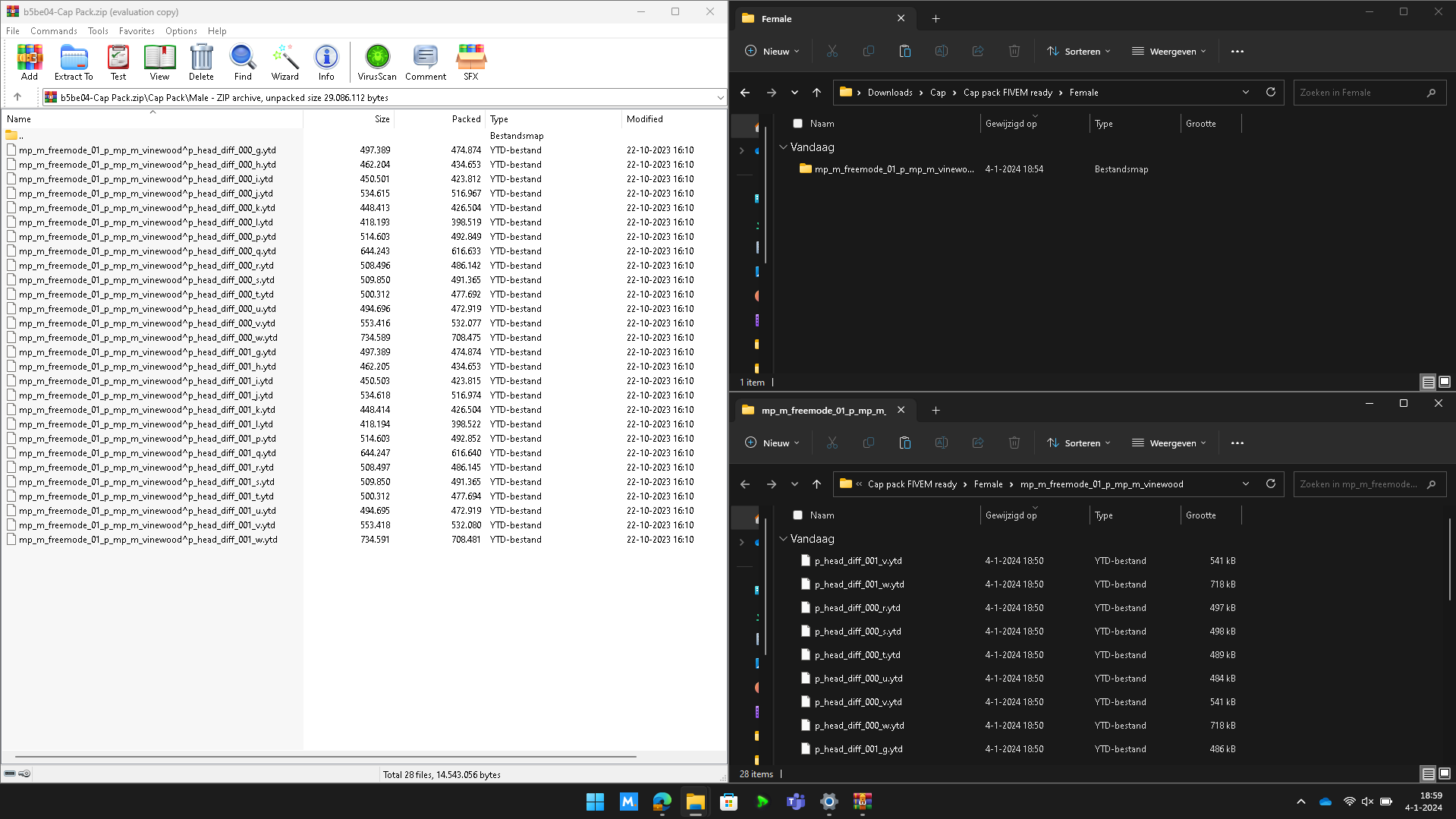Run VirusScan on the archive
The height and width of the screenshot is (819, 1456).
pos(377,62)
